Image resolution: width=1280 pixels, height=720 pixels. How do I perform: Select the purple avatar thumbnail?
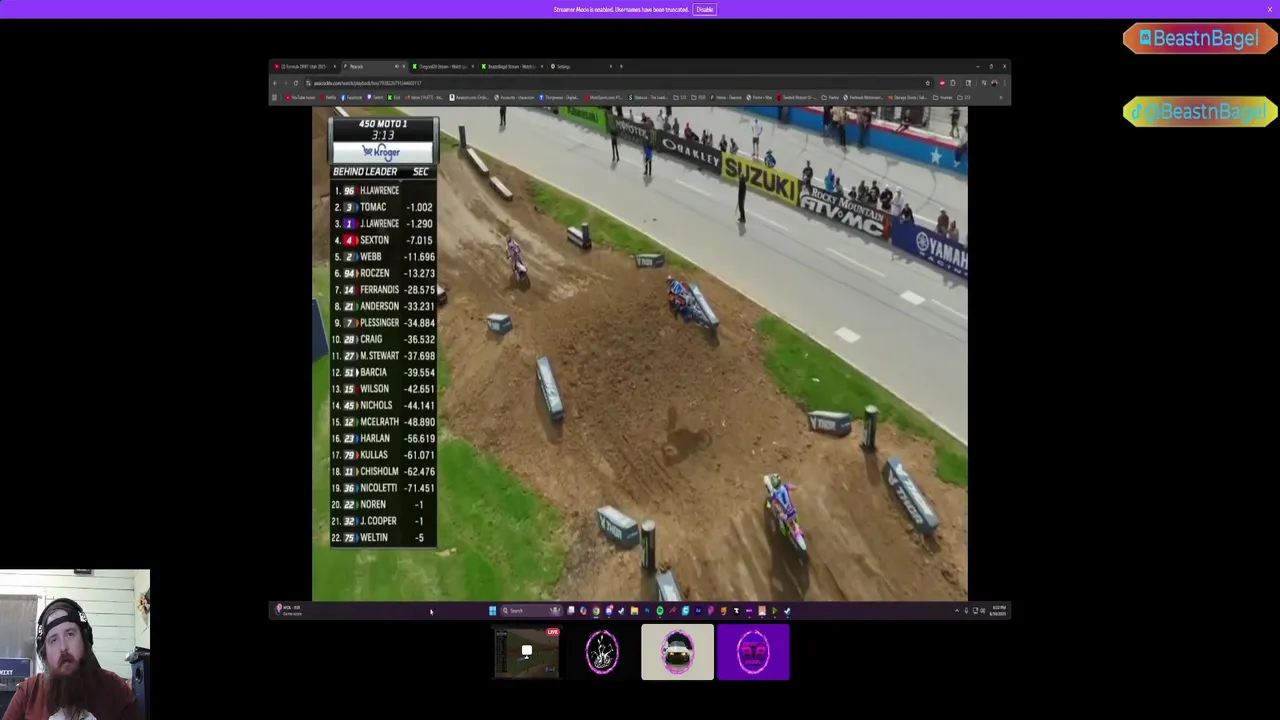[x=753, y=652]
